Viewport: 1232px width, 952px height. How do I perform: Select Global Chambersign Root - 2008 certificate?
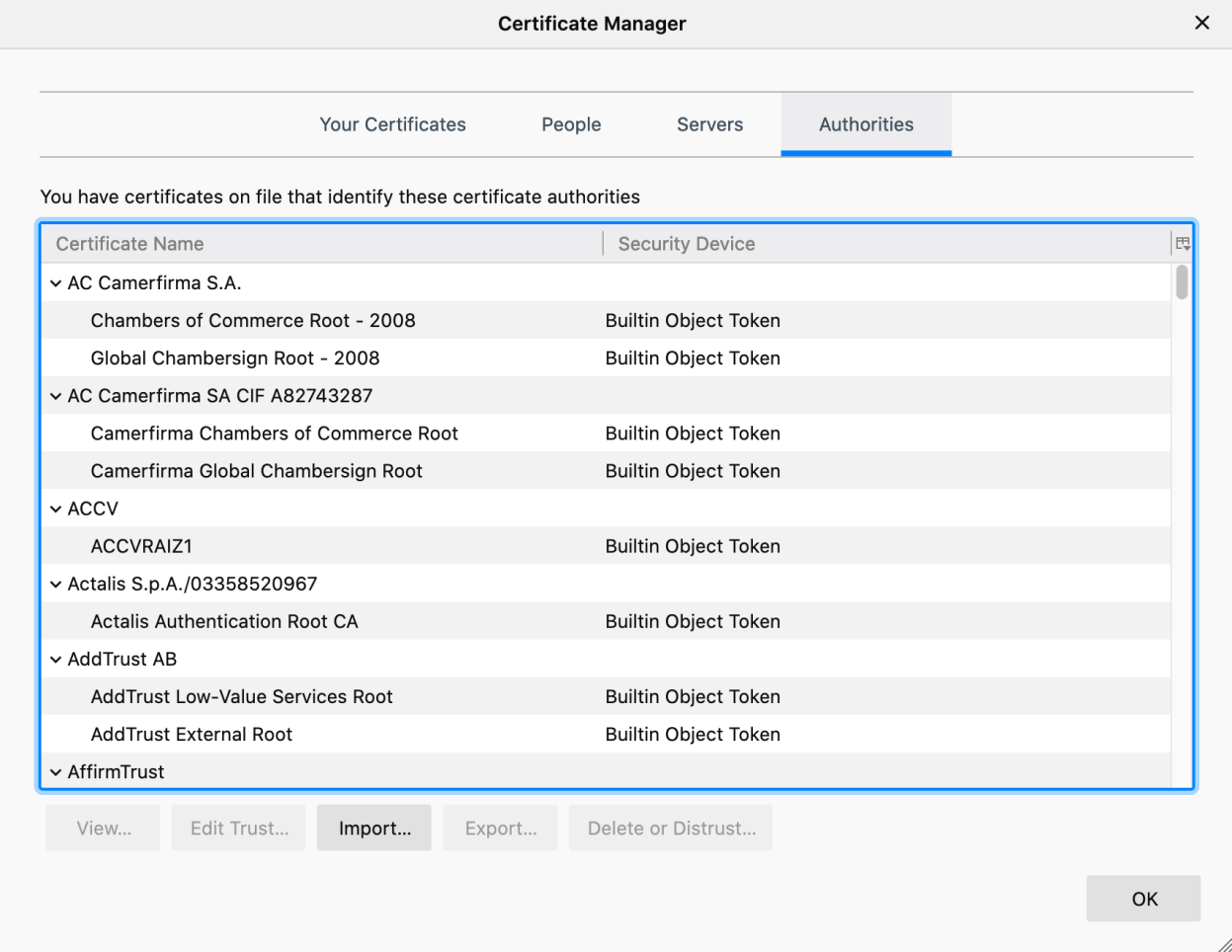pos(606,358)
